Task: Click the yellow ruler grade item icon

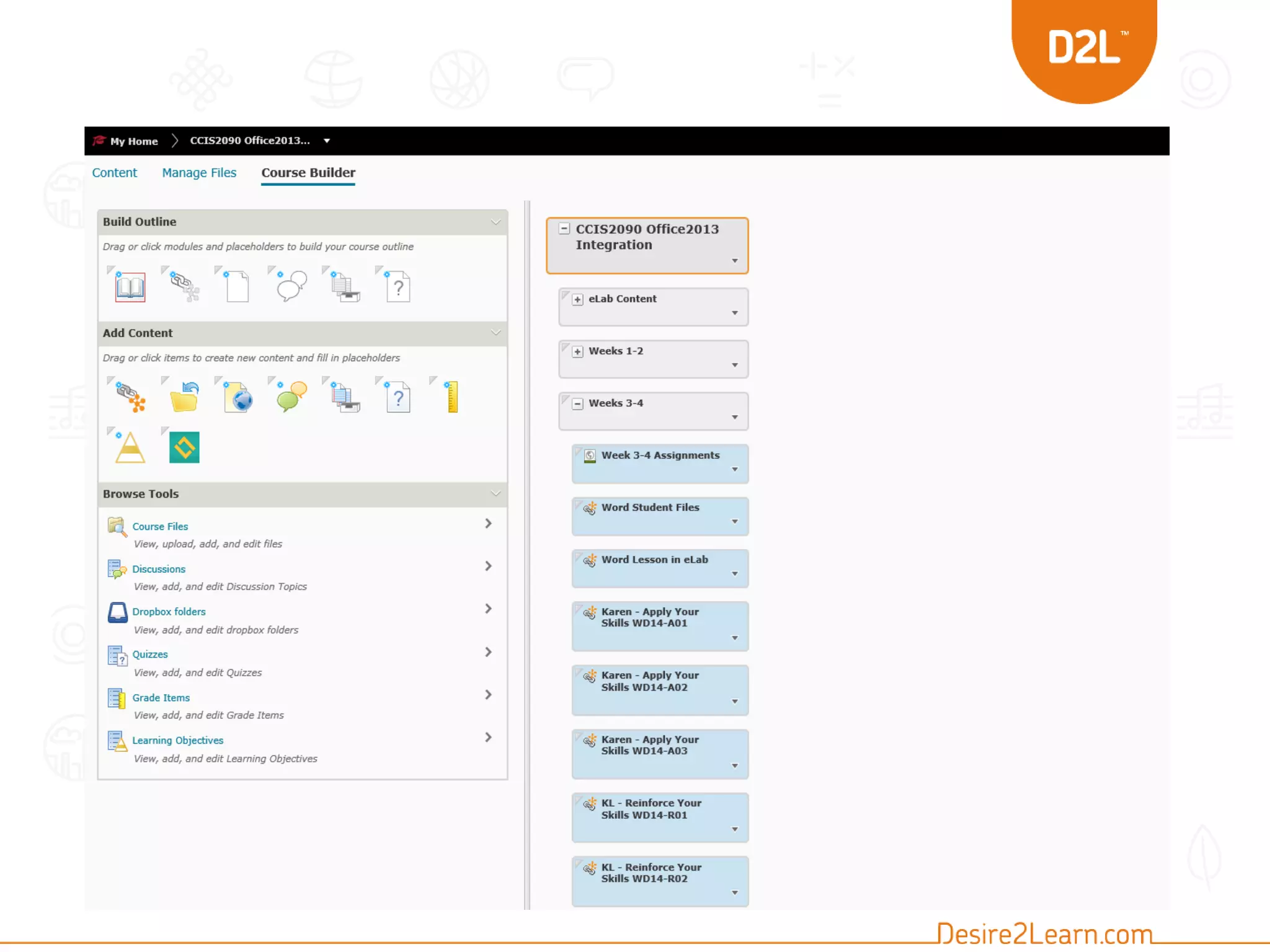Action: coord(453,398)
